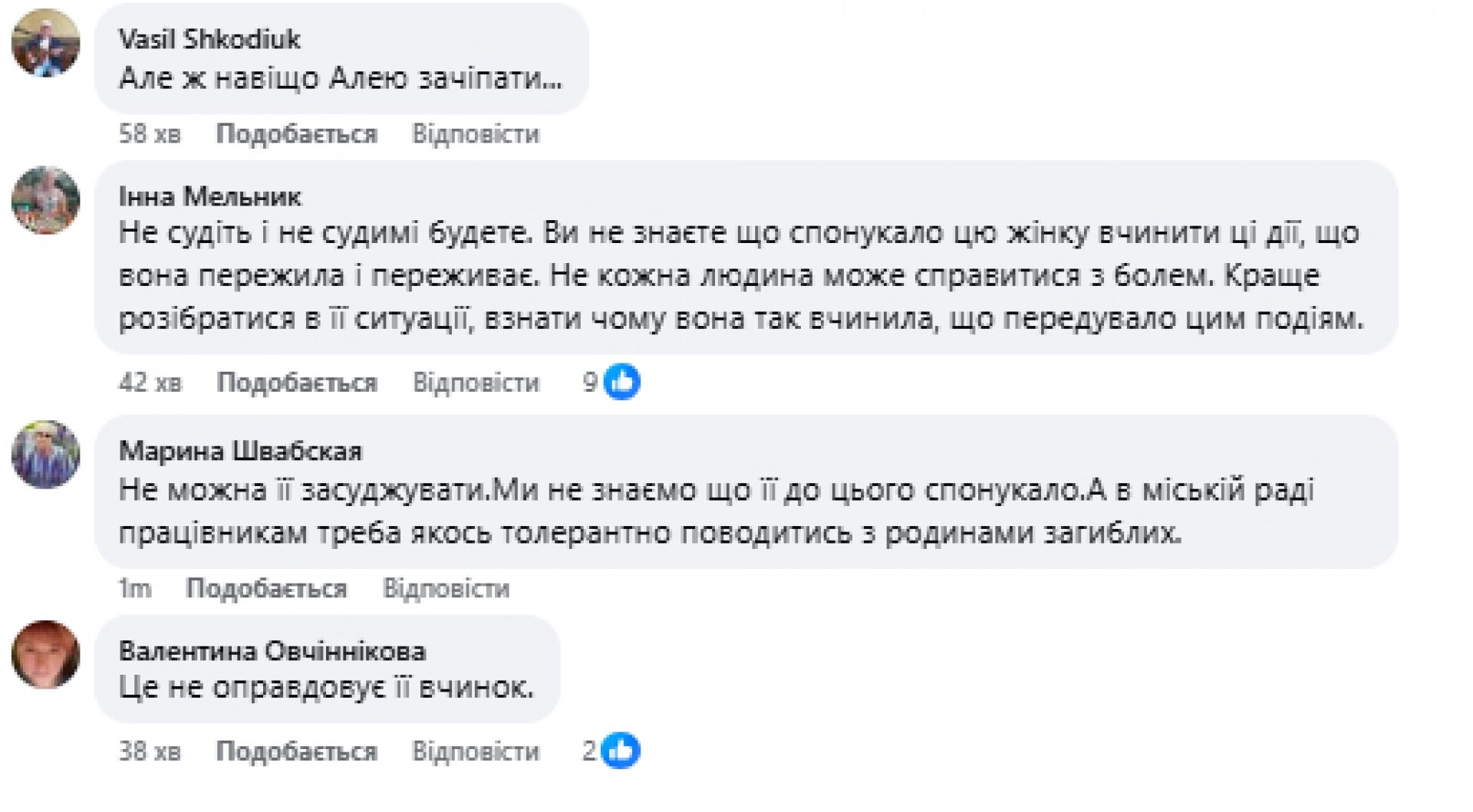Click the 58 хв timestamp
The image size is (1473, 812).
point(150,134)
